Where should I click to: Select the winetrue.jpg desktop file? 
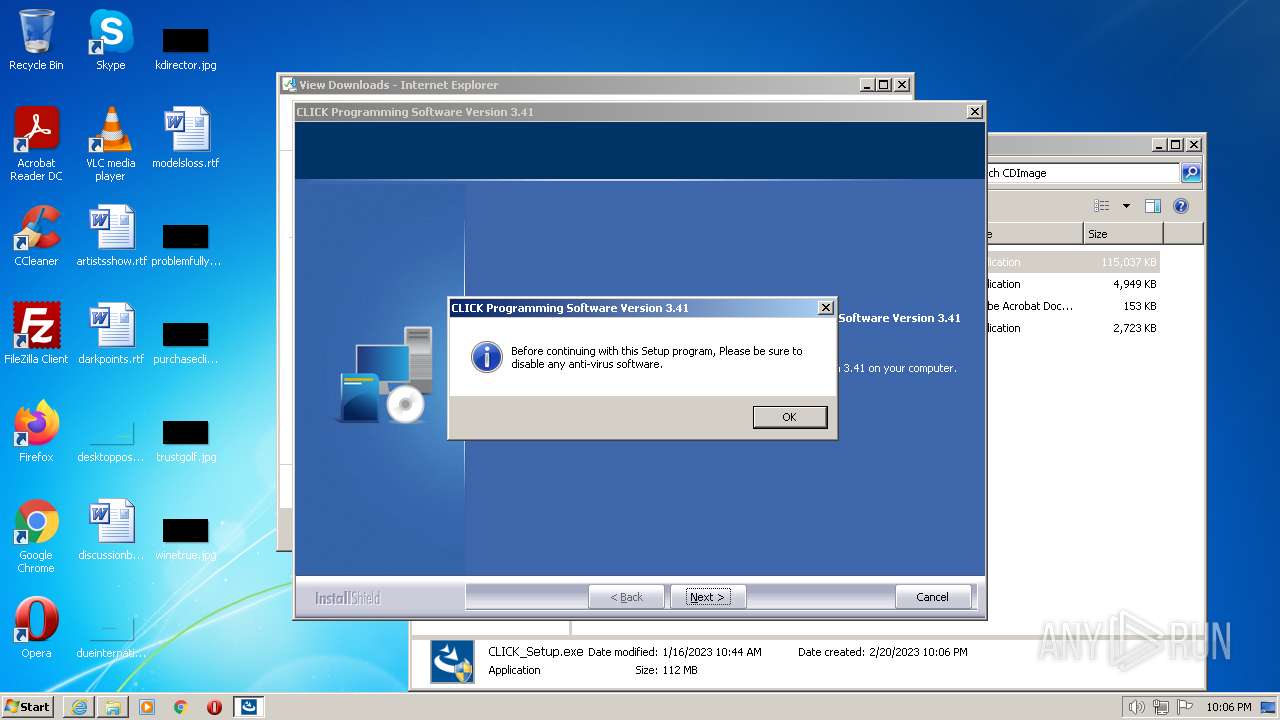click(x=186, y=538)
